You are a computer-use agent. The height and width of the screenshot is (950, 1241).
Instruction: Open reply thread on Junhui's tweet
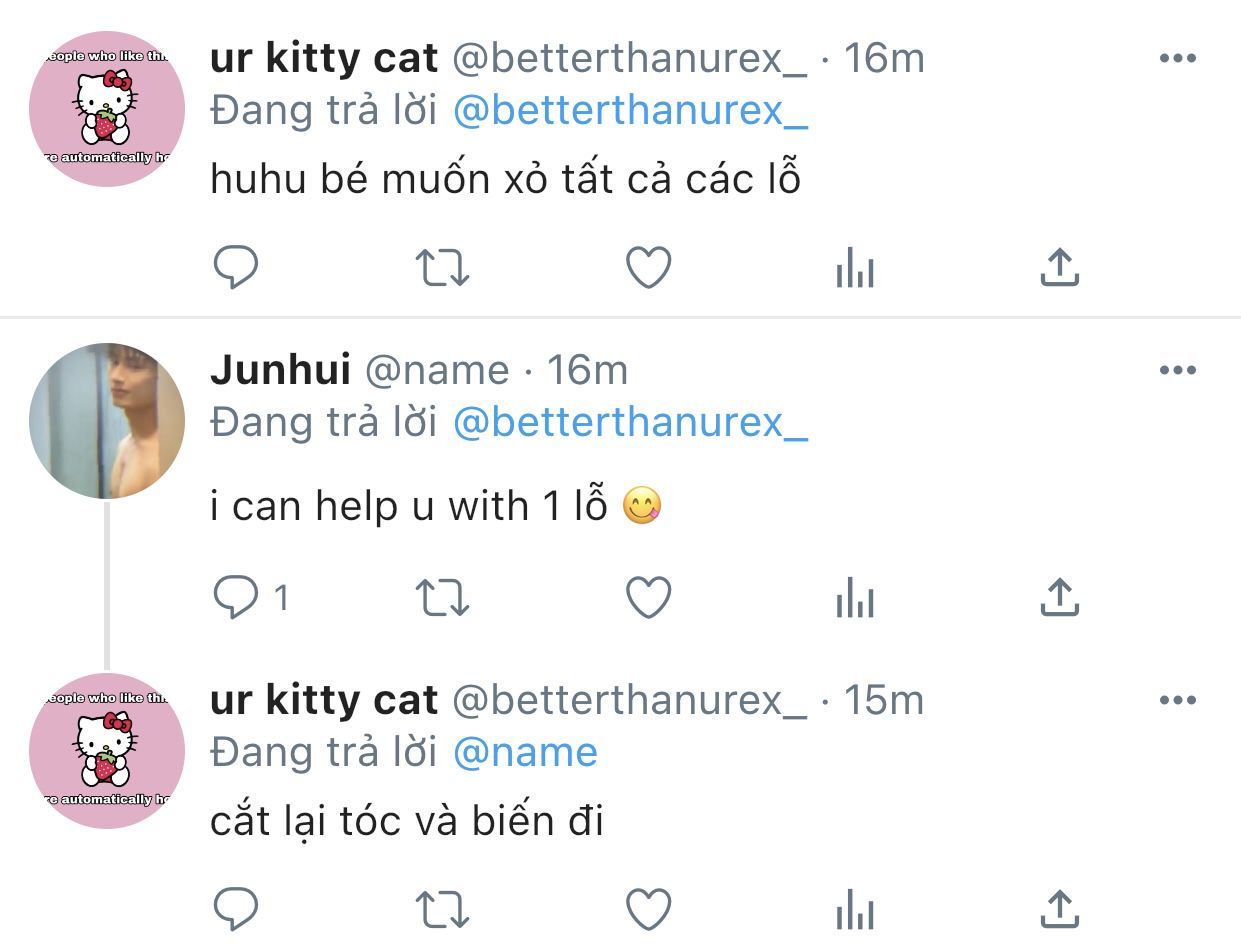(x=236, y=597)
